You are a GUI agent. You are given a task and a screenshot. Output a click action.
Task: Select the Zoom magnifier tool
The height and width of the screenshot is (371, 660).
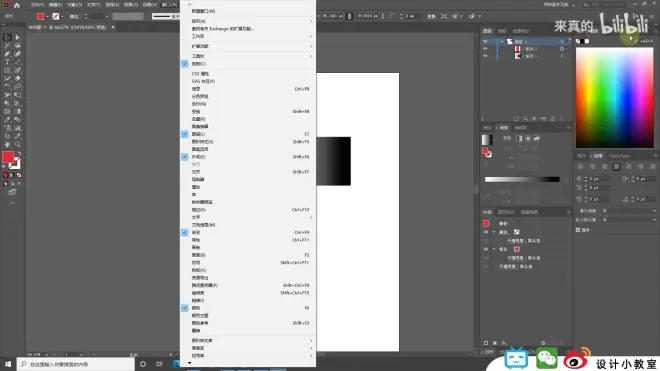(x=18, y=144)
